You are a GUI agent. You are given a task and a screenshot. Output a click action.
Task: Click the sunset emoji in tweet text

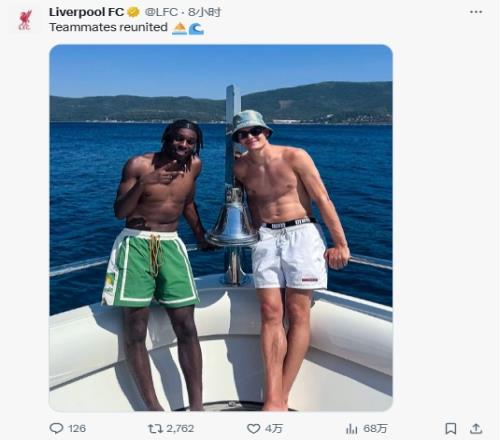pyautogui.click(x=179, y=29)
